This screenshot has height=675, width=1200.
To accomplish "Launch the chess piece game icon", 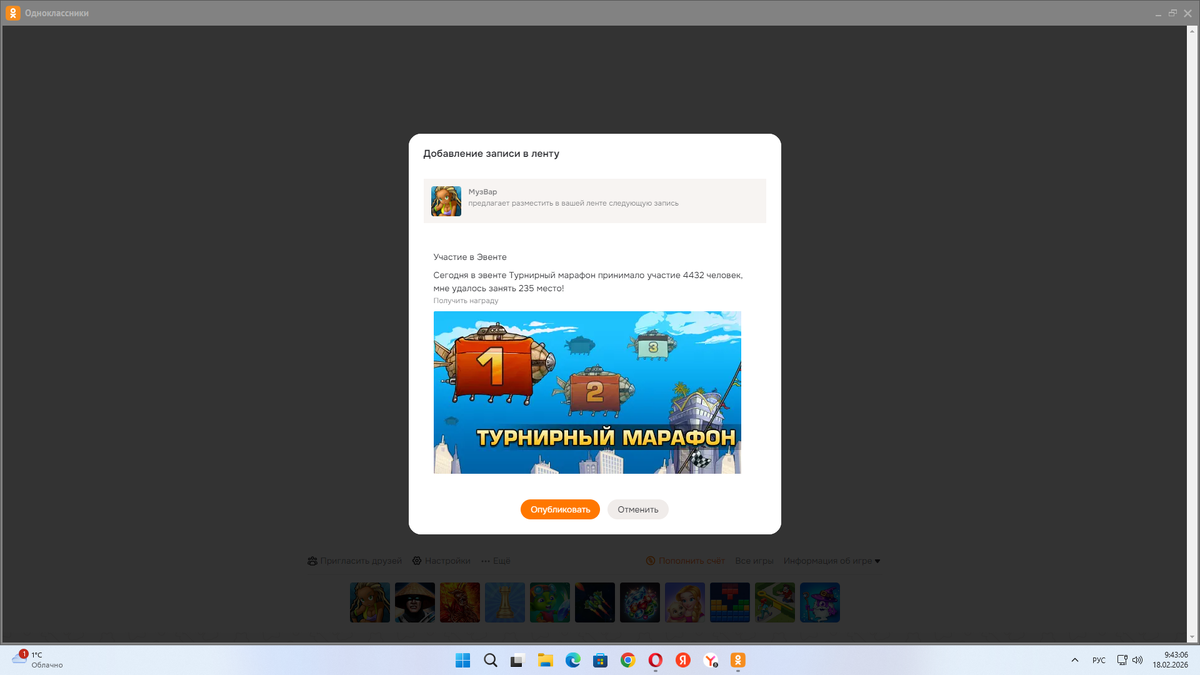I will [505, 603].
